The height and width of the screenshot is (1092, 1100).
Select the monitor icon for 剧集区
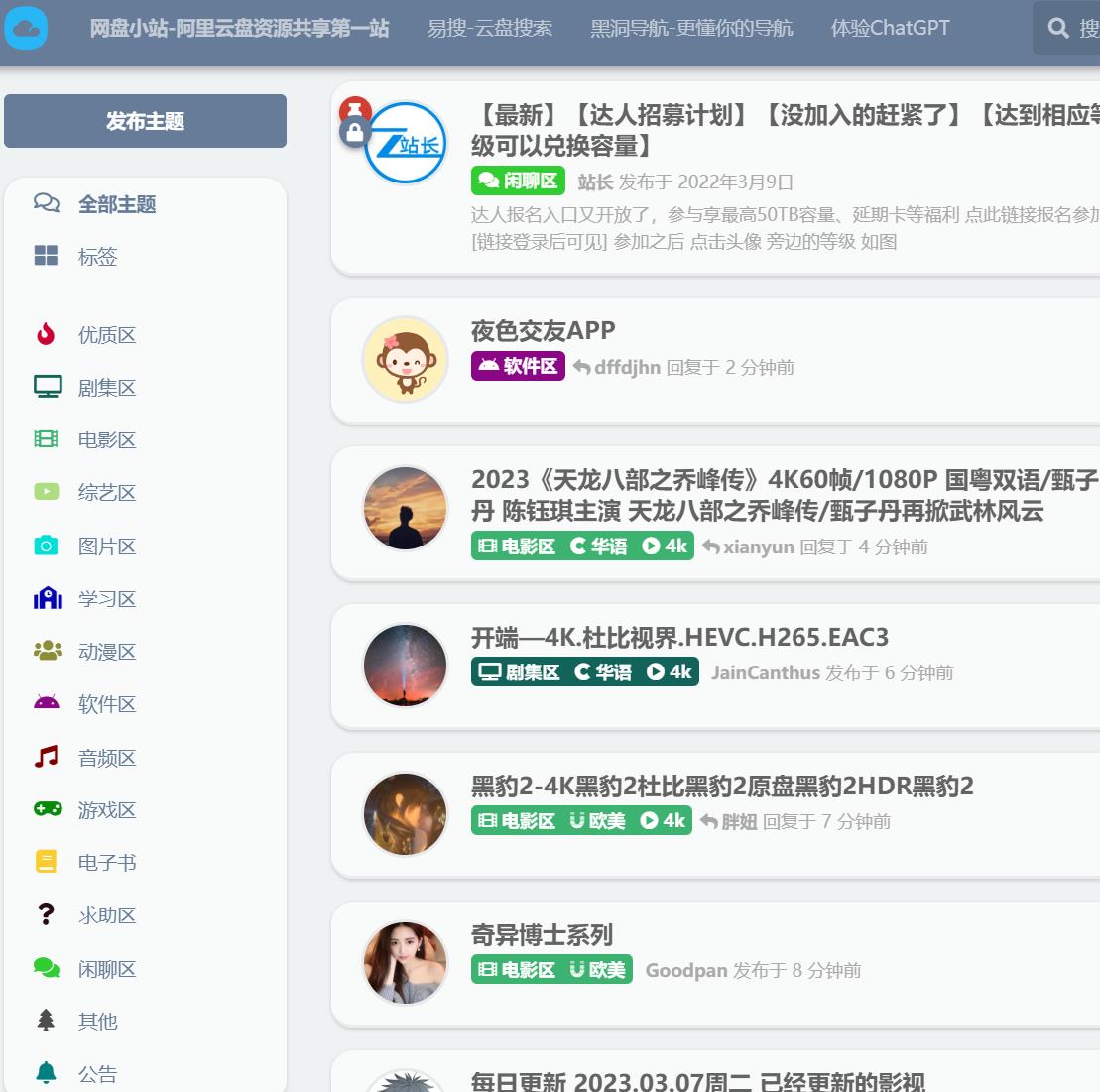click(46, 387)
